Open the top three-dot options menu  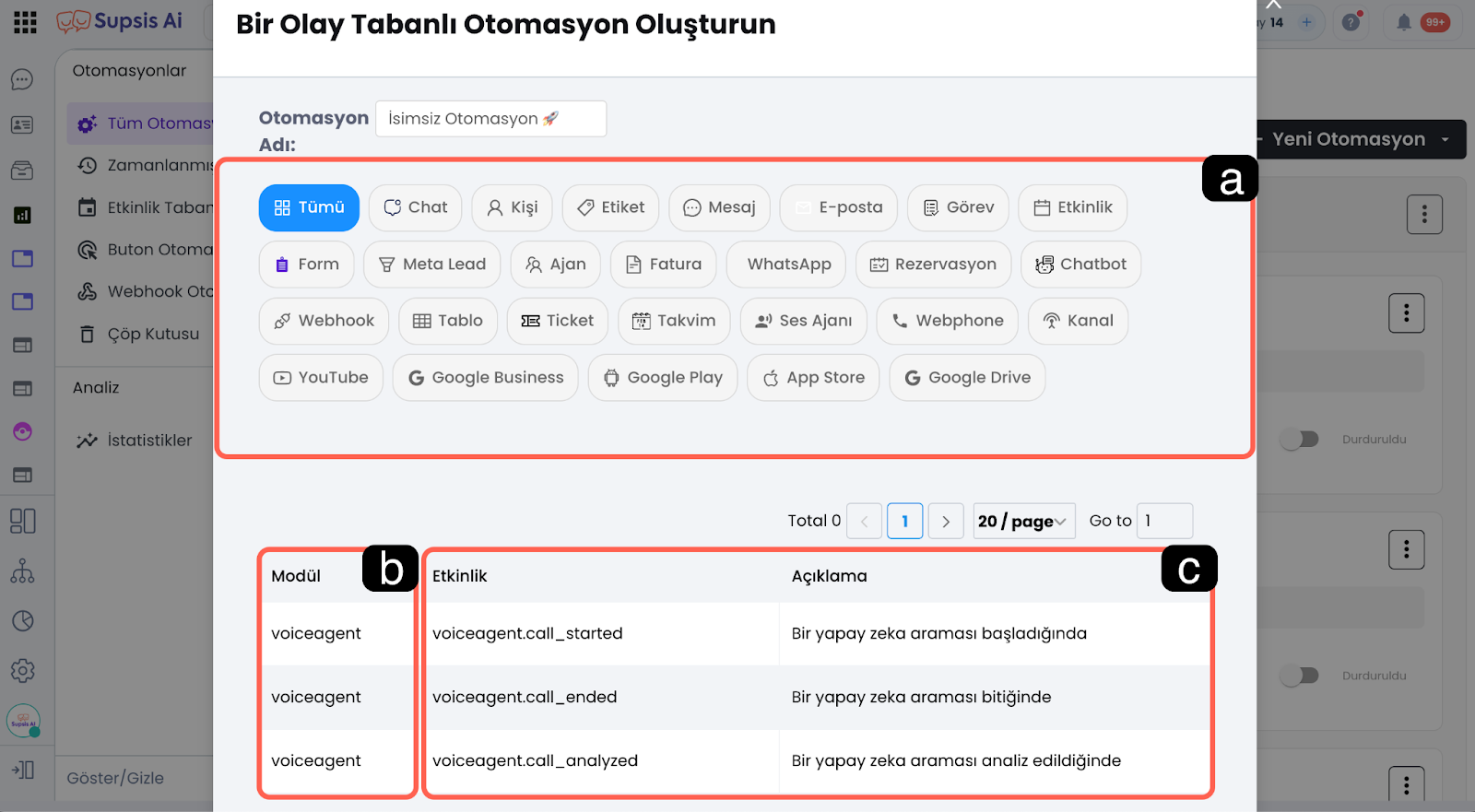1424,215
